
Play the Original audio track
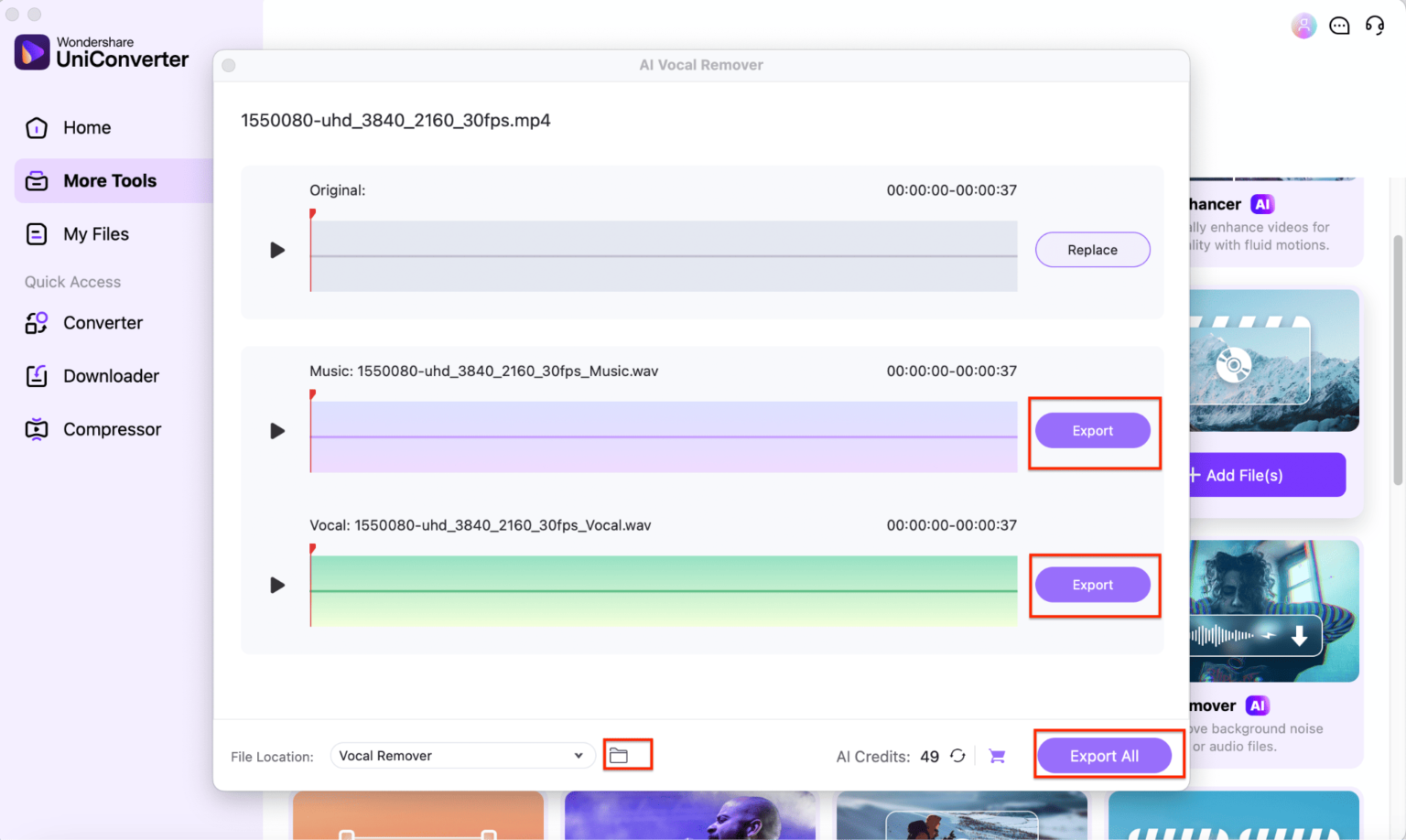(277, 250)
